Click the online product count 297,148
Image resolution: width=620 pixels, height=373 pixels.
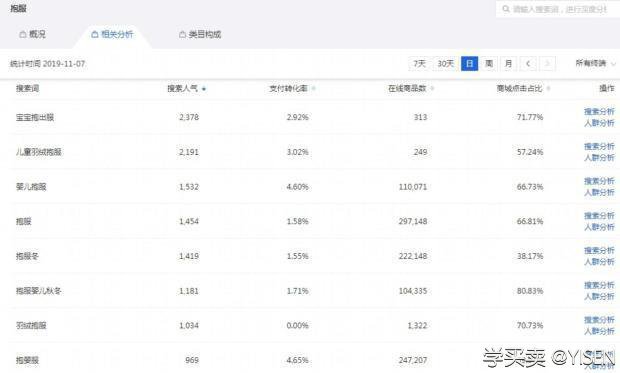point(413,222)
